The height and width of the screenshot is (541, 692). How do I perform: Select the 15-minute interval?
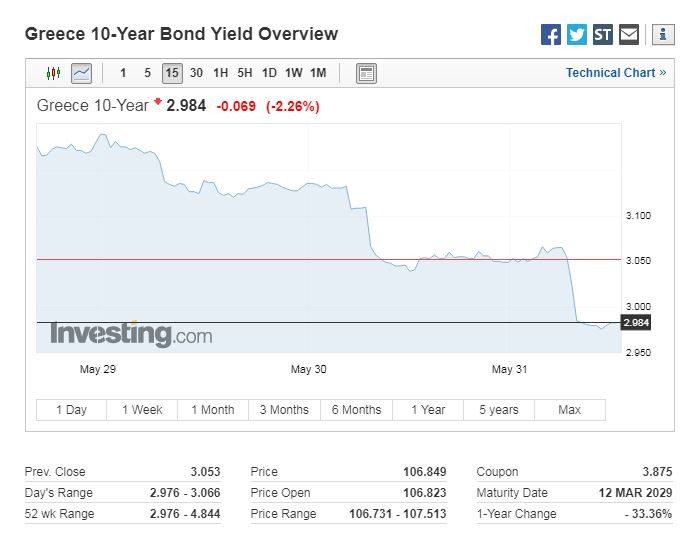click(x=172, y=73)
